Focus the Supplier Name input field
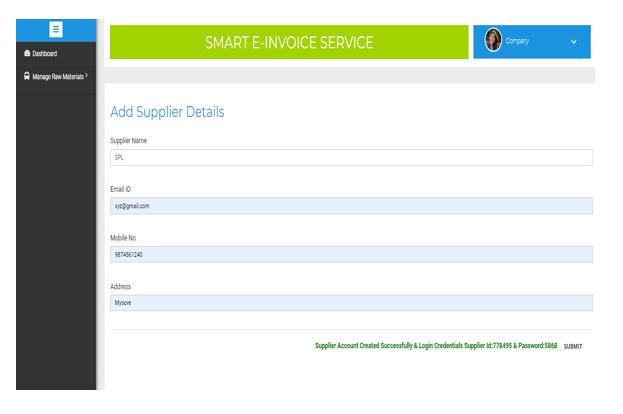The width and height of the screenshot is (623, 414). pyautogui.click(x=351, y=157)
